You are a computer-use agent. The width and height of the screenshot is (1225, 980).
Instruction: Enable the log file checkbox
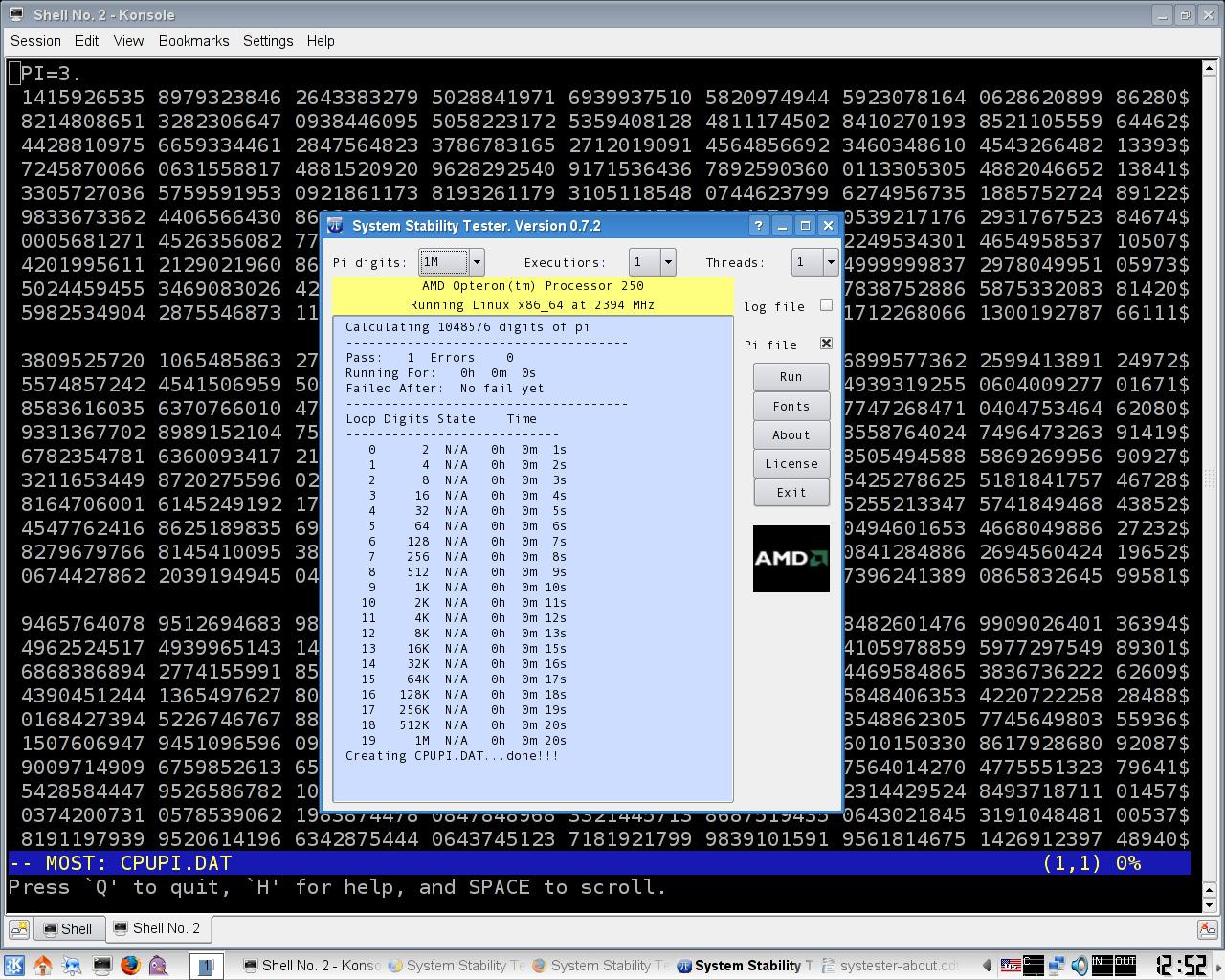point(826,305)
